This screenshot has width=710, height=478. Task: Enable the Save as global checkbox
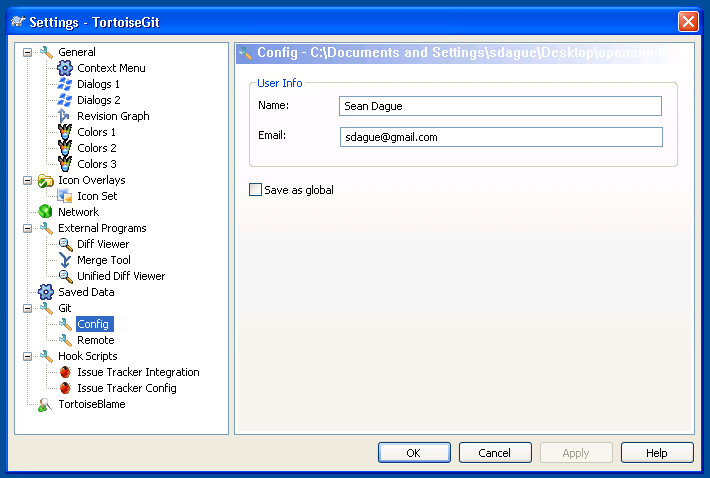[x=255, y=190]
